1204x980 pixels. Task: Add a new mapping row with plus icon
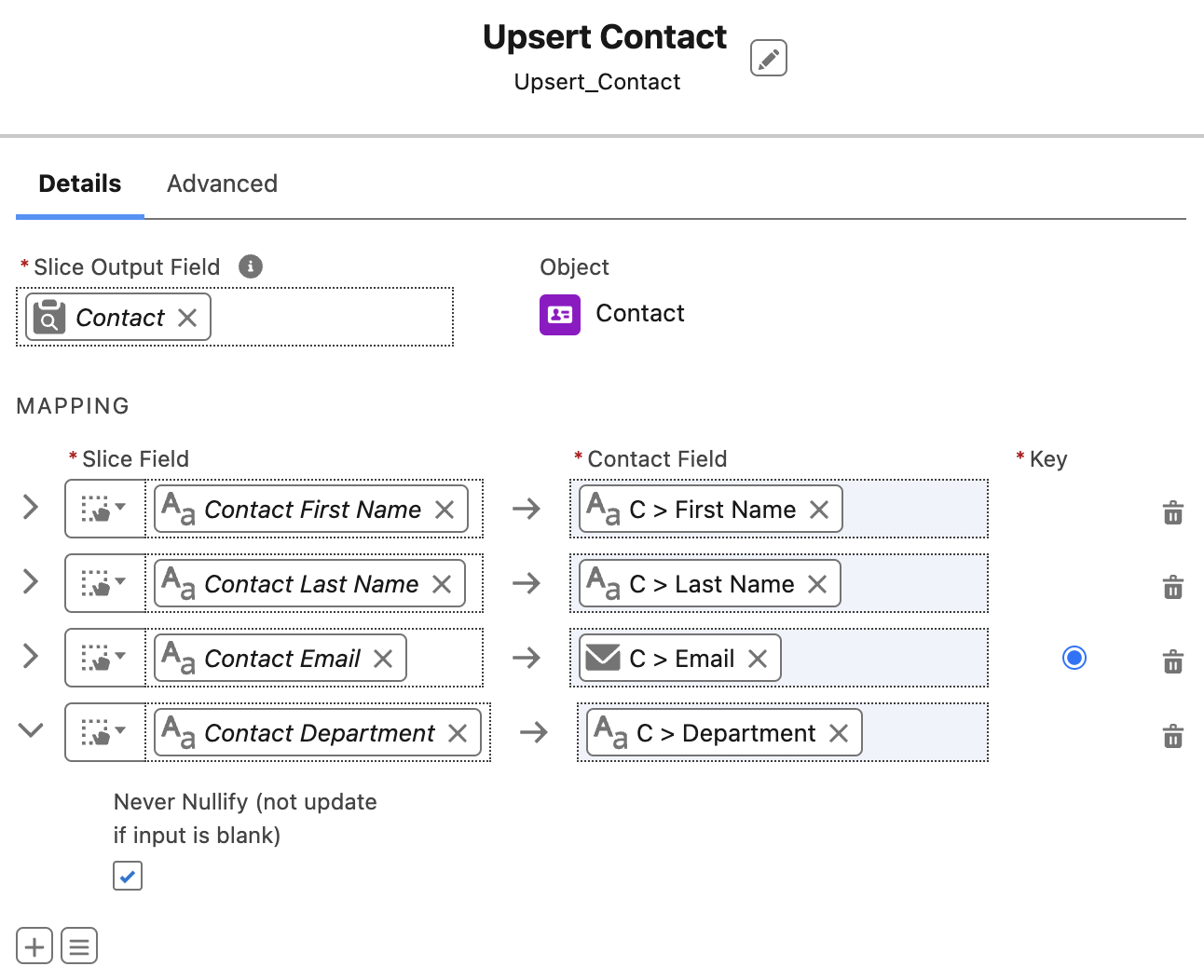[34, 946]
